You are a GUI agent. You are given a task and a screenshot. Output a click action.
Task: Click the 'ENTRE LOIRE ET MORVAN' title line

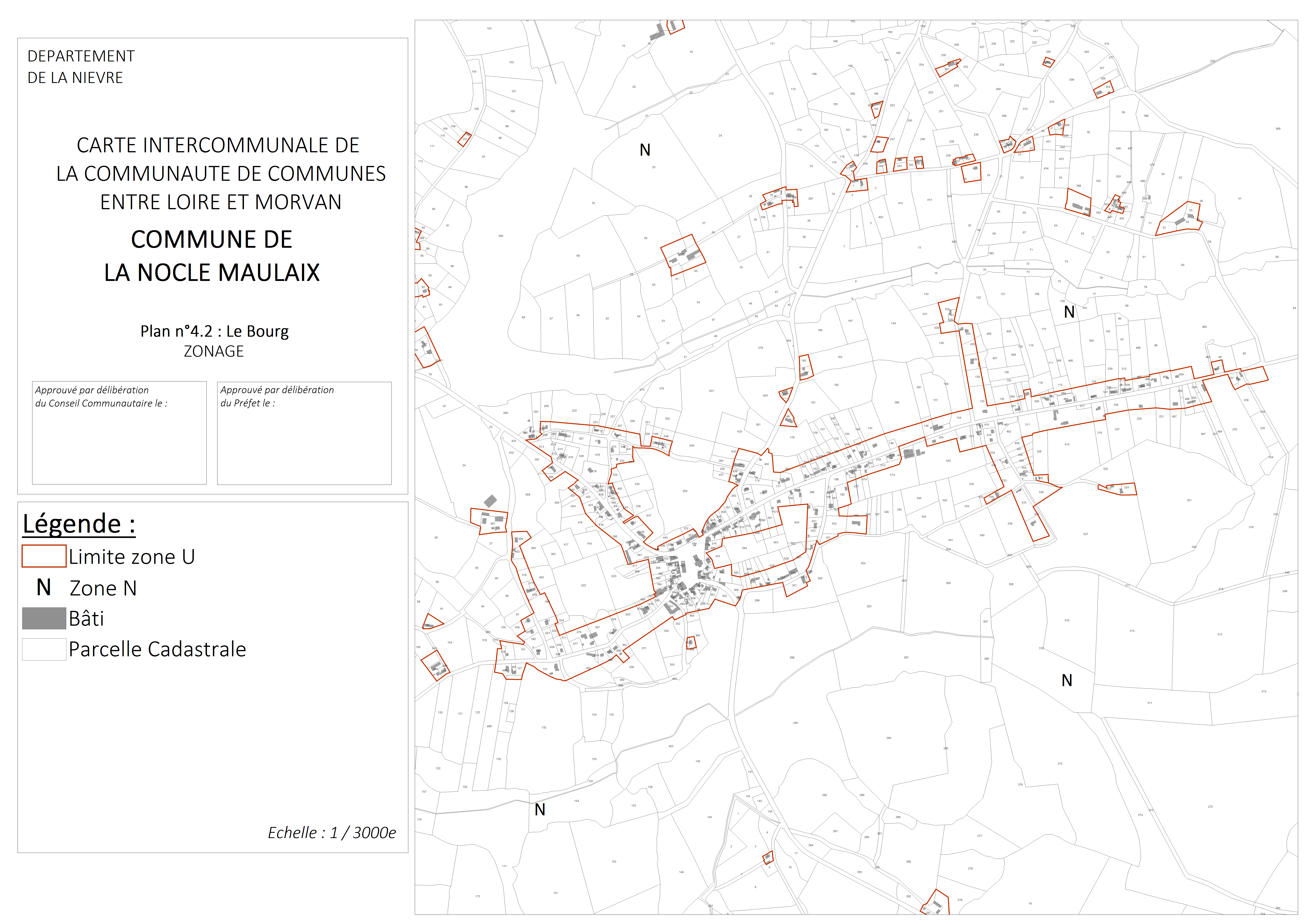(x=221, y=202)
